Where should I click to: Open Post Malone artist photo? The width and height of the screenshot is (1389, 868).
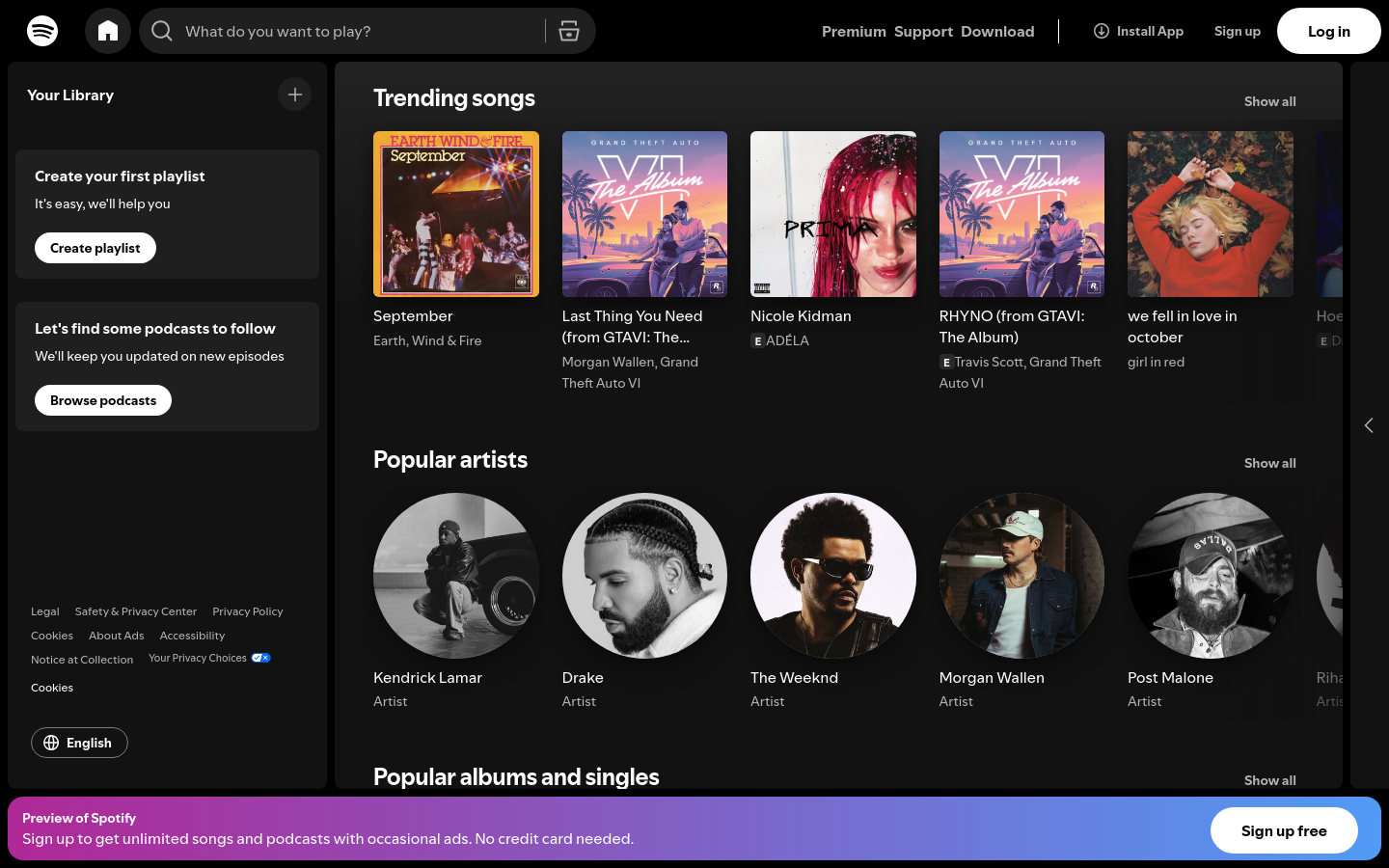tap(1211, 576)
